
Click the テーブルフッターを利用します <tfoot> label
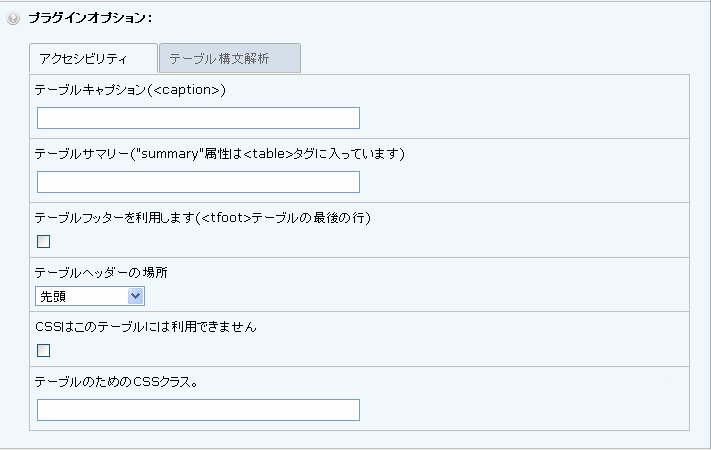coord(203,218)
